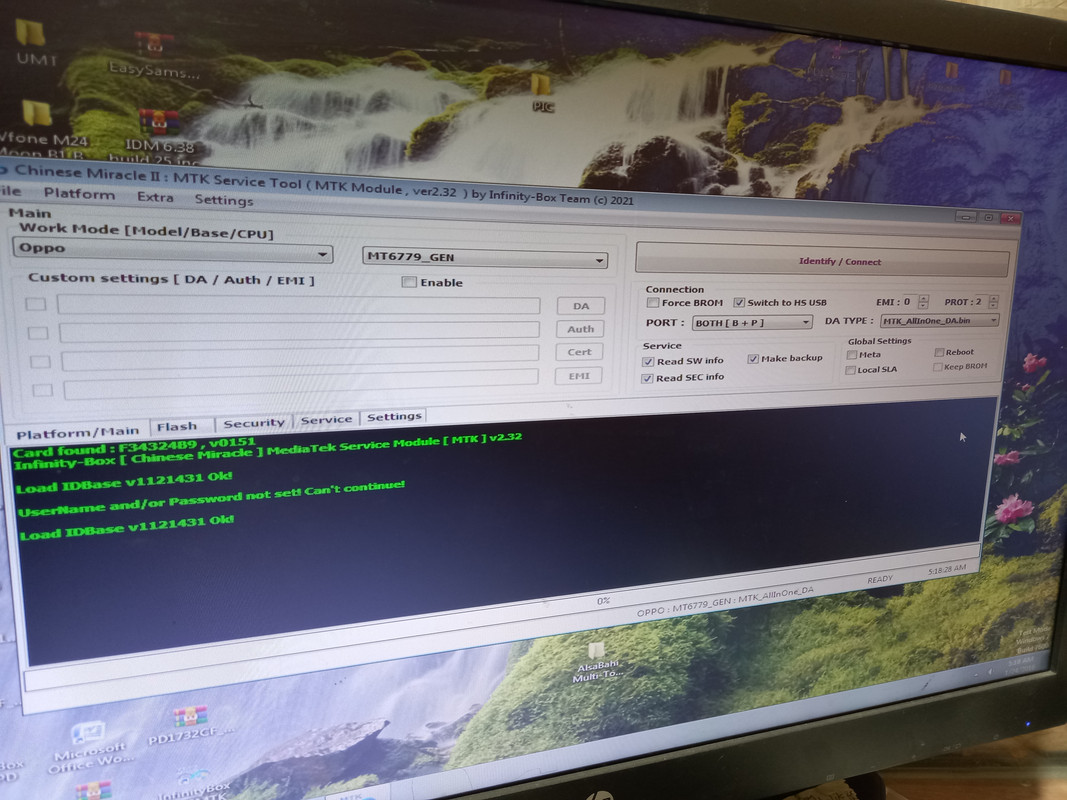This screenshot has height=800, width=1067.
Task: Toggle the Make backup checkbox
Action: pyautogui.click(x=753, y=359)
